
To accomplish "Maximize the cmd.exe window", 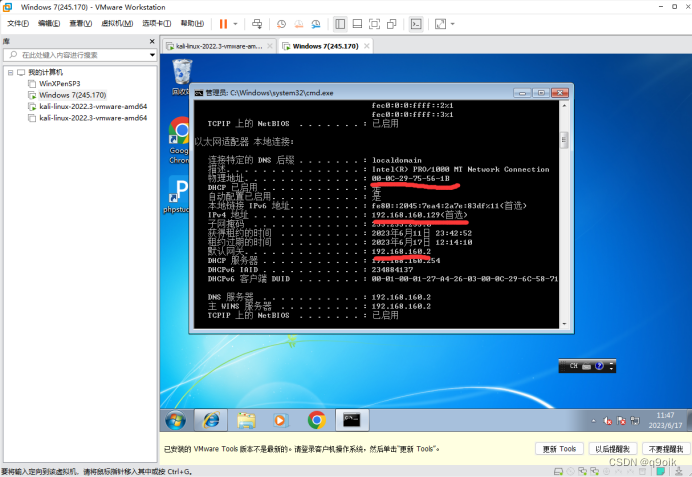I will coord(541,93).
